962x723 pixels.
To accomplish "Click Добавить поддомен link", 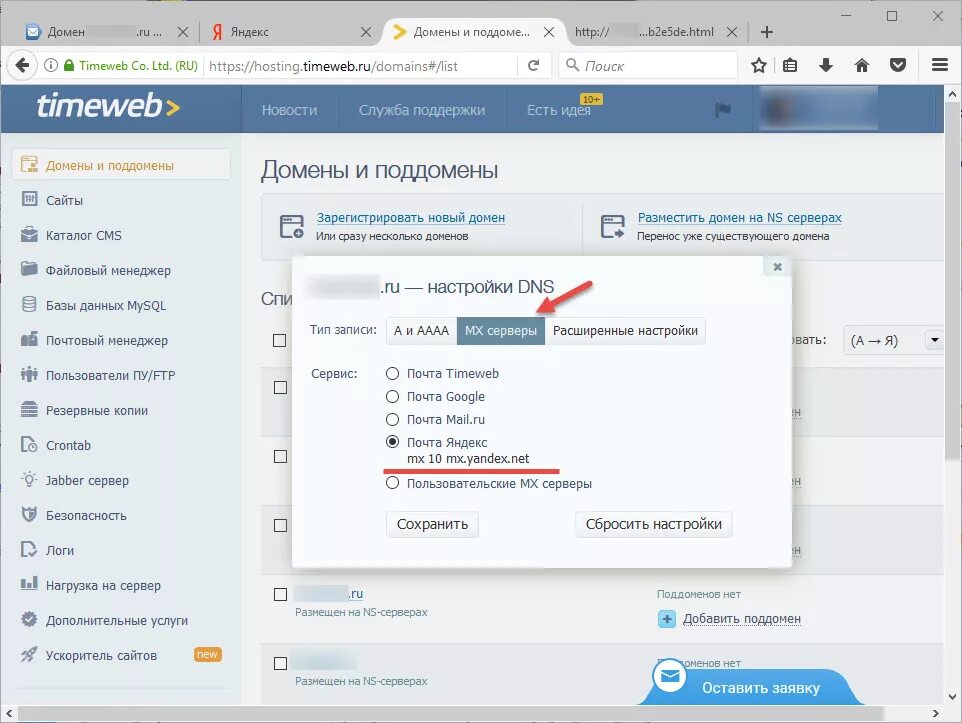I will tap(742, 619).
